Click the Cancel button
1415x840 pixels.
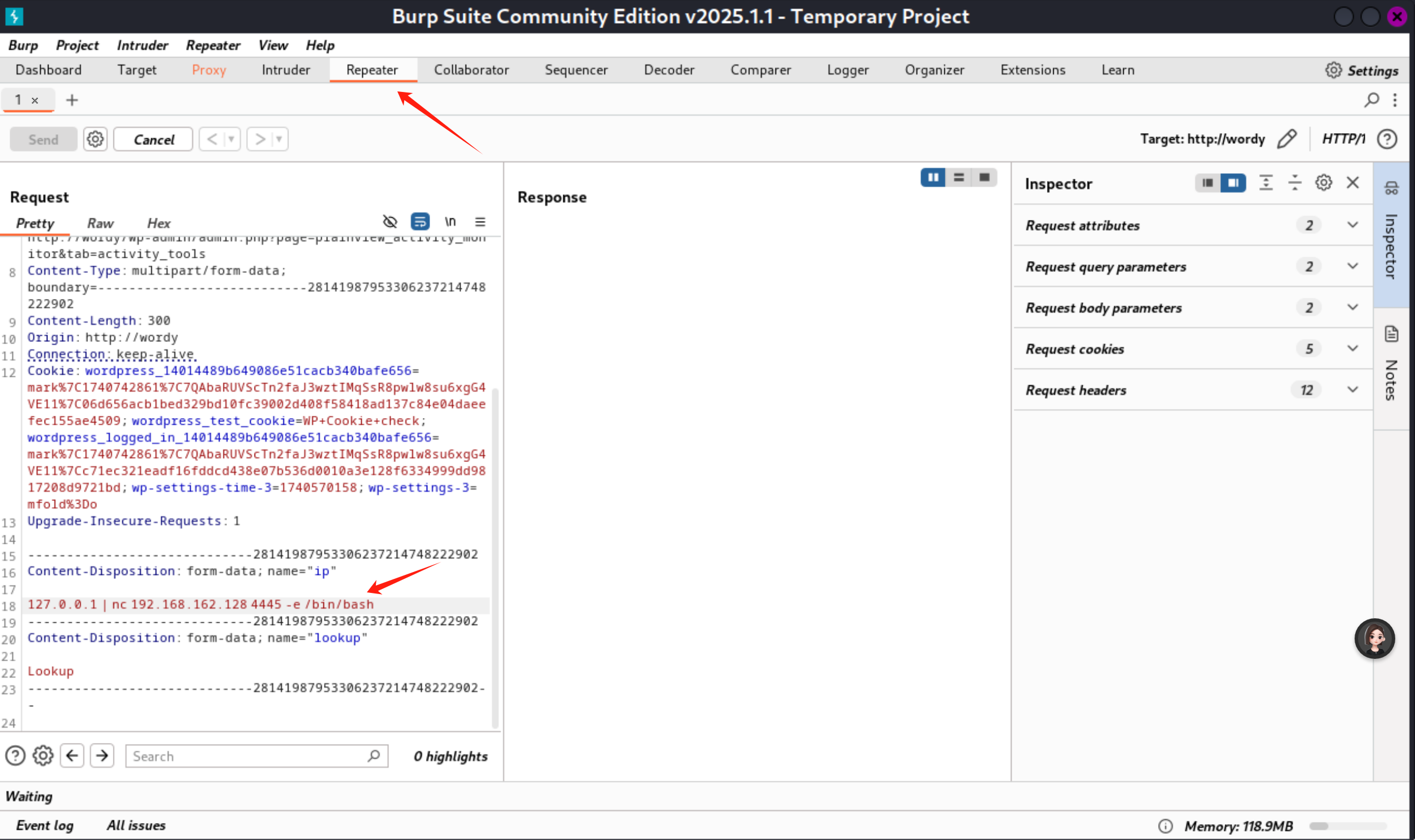point(154,139)
